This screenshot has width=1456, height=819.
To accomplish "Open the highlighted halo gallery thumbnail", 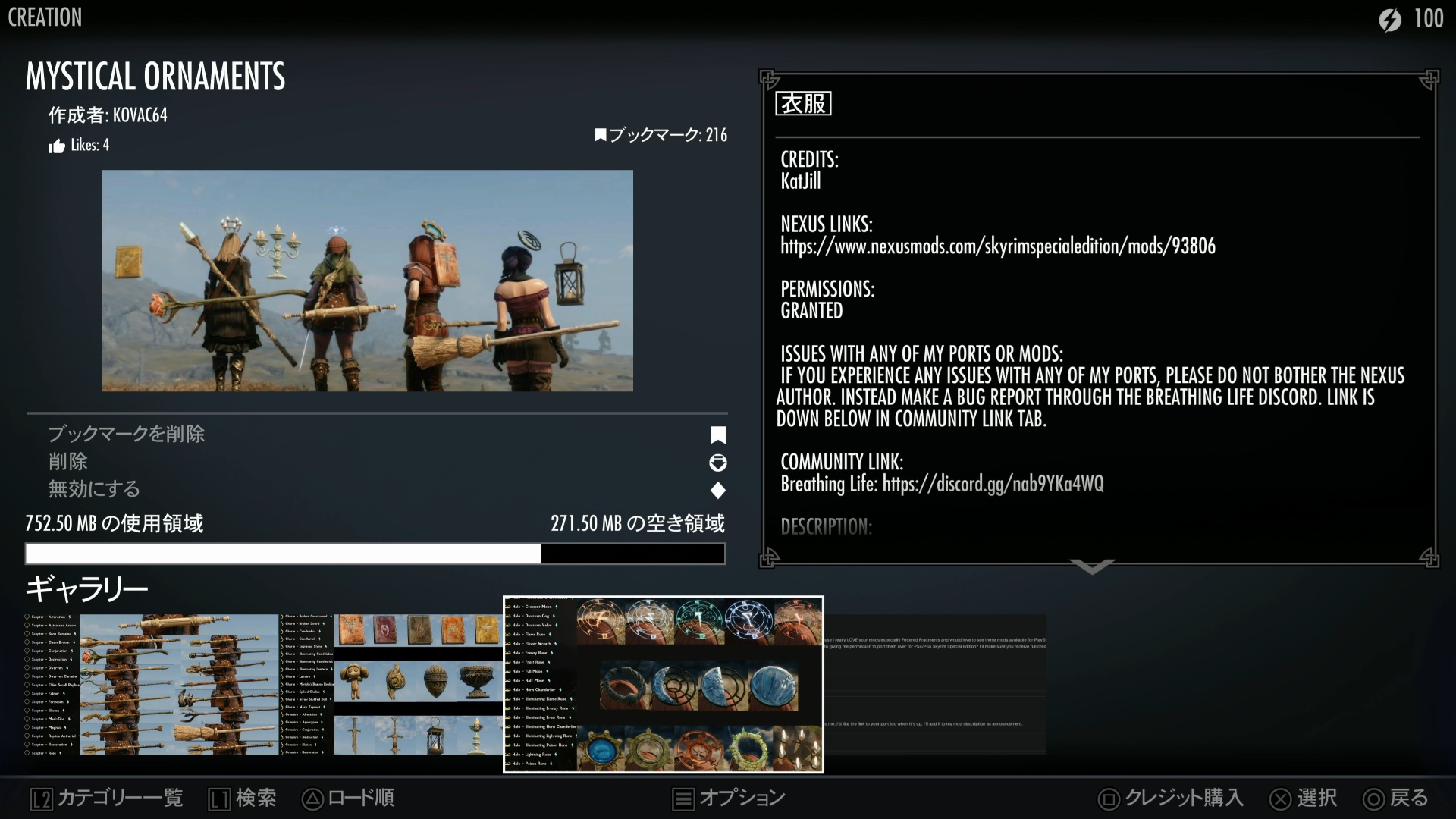I will click(x=664, y=684).
